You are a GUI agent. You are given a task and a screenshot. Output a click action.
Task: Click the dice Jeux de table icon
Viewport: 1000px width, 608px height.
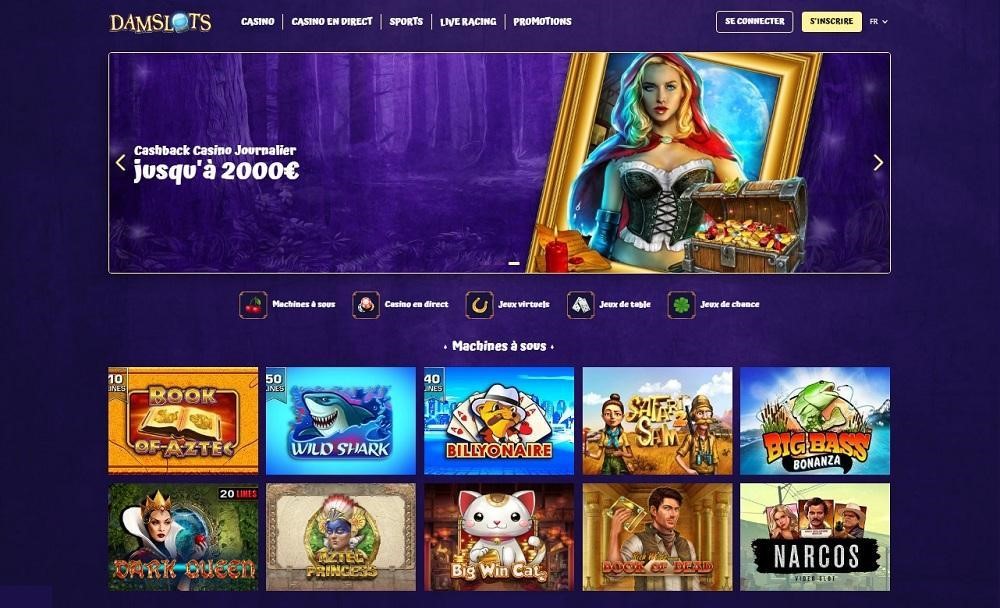580,305
